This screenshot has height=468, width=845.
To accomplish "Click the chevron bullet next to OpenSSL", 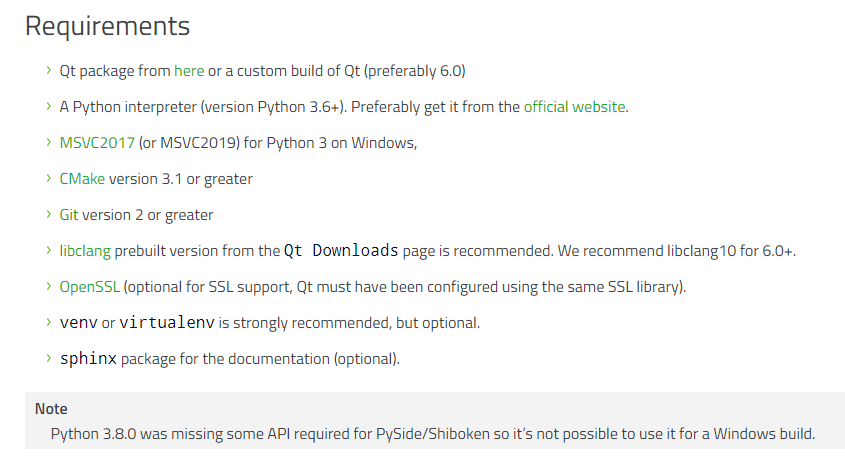I will click(49, 287).
